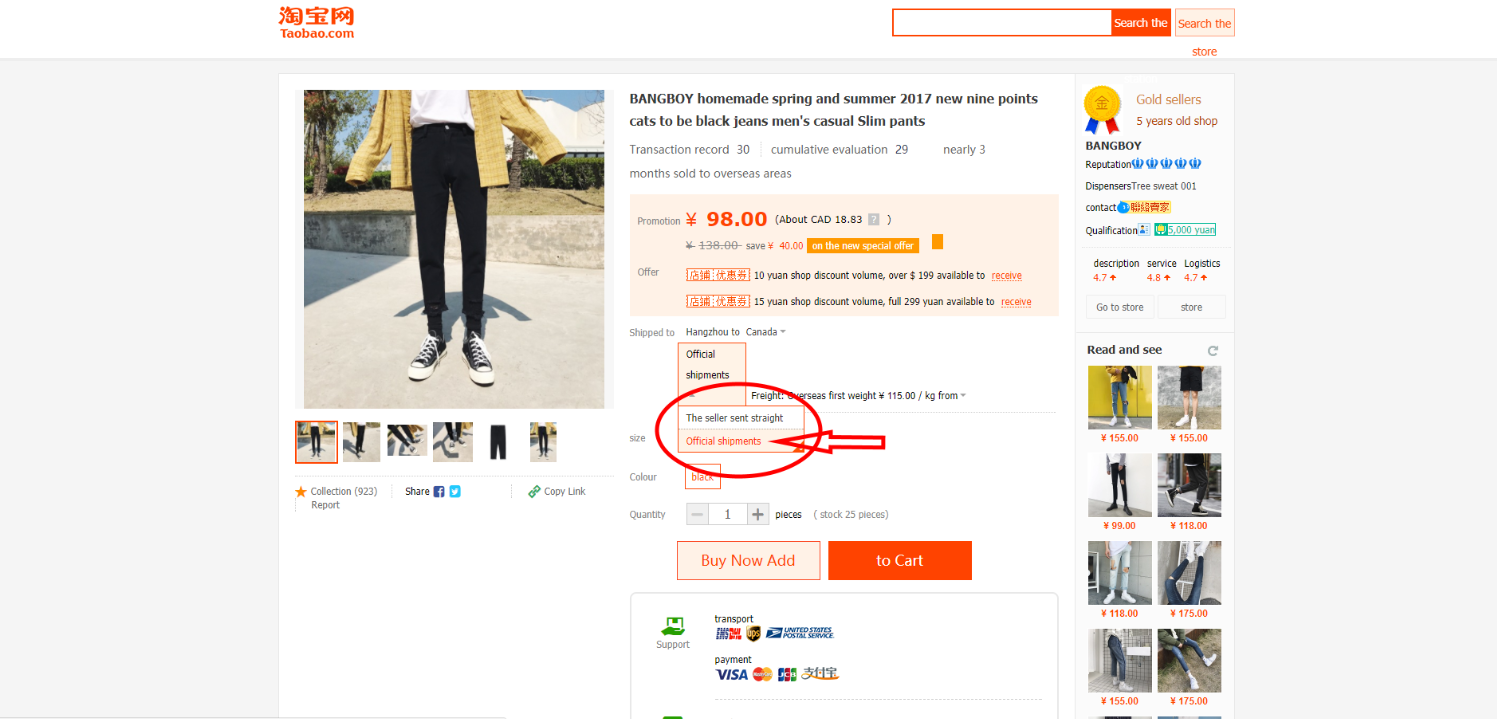Click the Taobao logo

(x=316, y=22)
